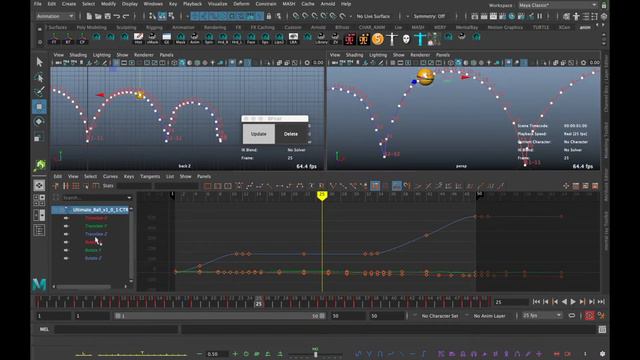
Task: Toggle the Rotate Z channel mute icon
Action: pyautogui.click(x=66, y=258)
